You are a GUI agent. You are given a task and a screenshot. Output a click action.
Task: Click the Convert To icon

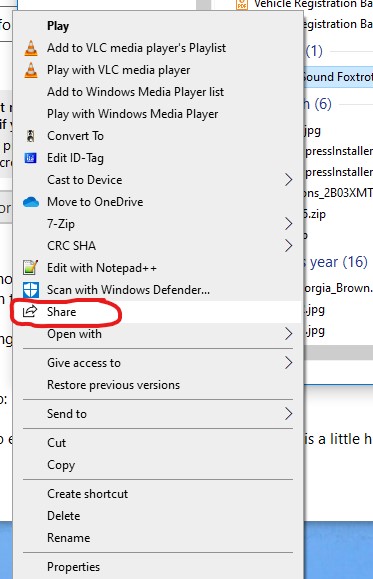(31, 136)
